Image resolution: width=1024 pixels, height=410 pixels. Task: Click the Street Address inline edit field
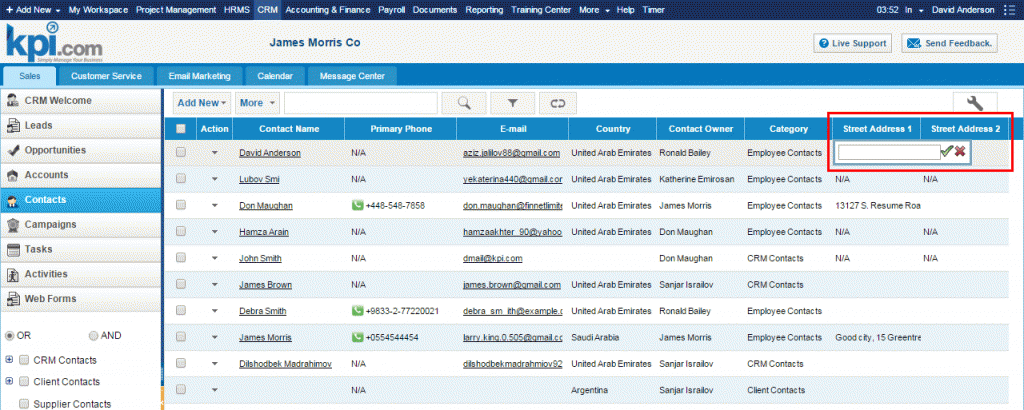(x=889, y=151)
